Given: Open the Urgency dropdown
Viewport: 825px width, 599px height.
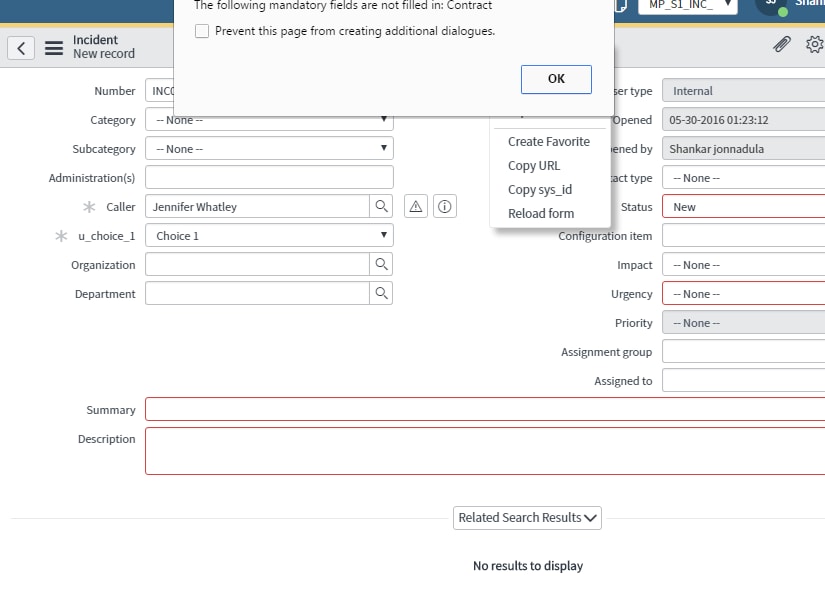Looking at the screenshot, I should pos(743,293).
